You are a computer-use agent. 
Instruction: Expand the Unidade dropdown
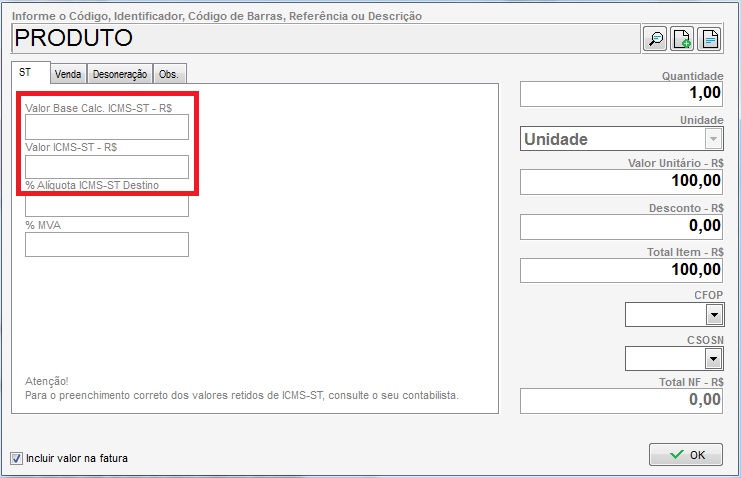[712, 139]
